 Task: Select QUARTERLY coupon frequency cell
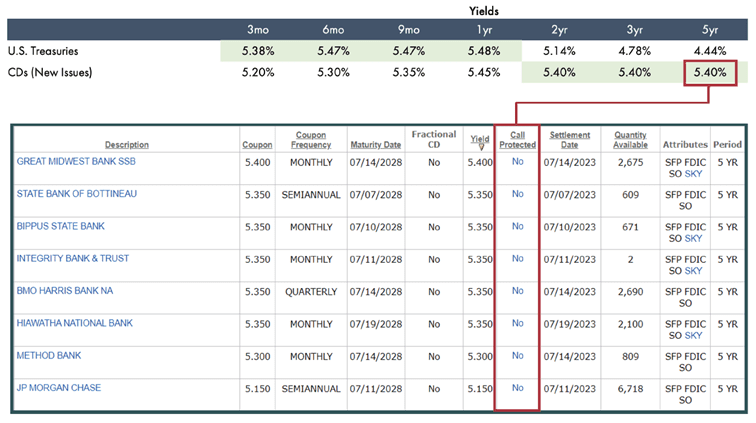click(x=311, y=292)
